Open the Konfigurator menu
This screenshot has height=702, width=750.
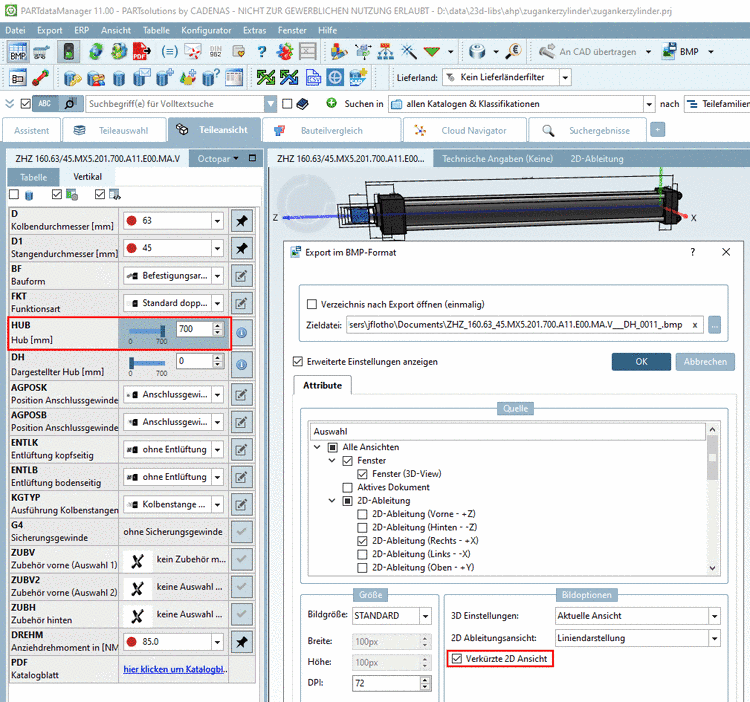click(205, 30)
